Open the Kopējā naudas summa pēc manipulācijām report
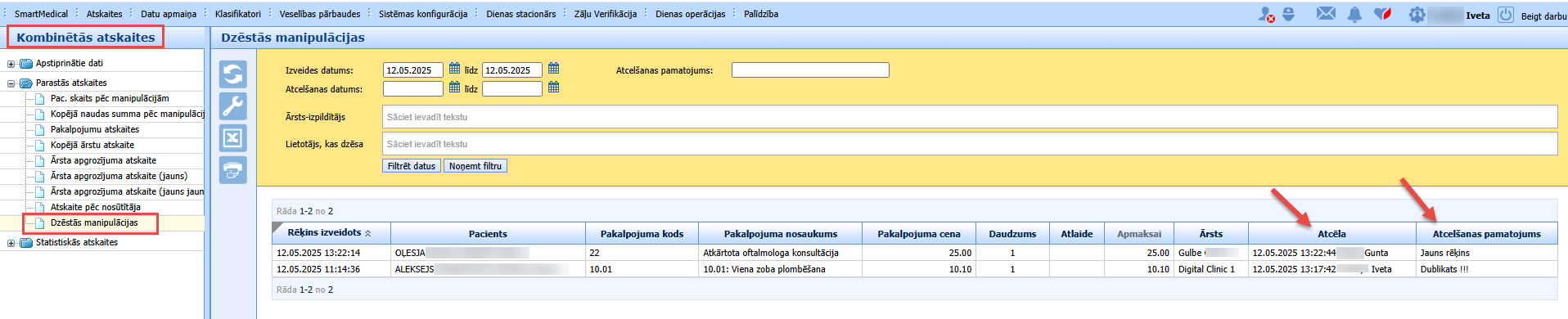The height and width of the screenshot is (319, 1568). point(127,114)
